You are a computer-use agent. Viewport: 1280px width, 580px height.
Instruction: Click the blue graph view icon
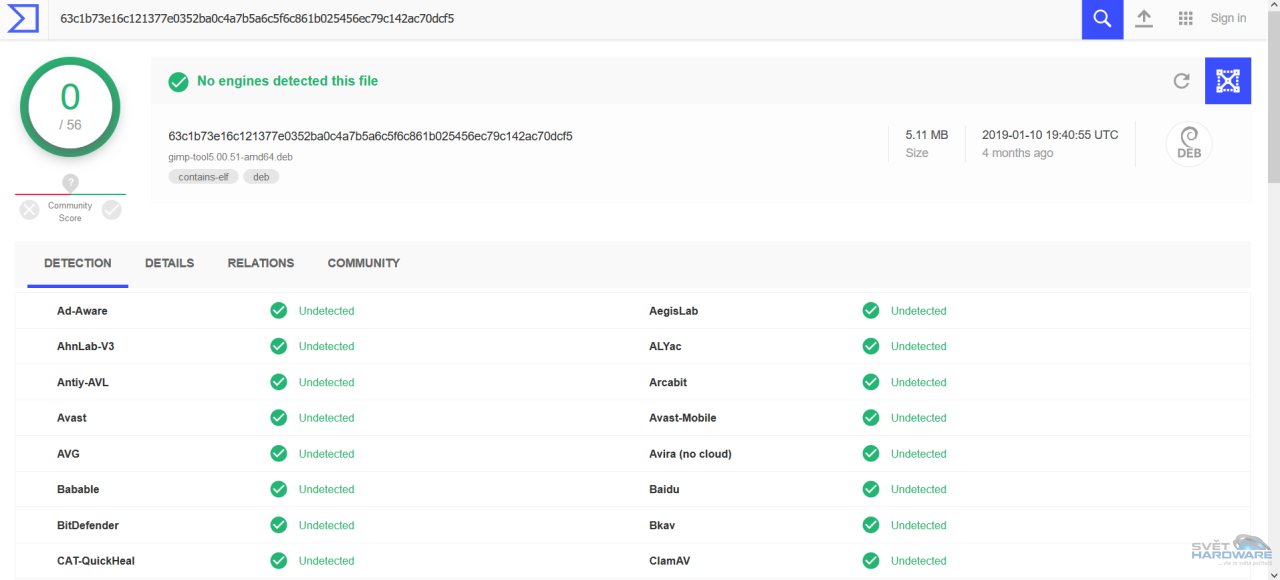pos(1228,81)
